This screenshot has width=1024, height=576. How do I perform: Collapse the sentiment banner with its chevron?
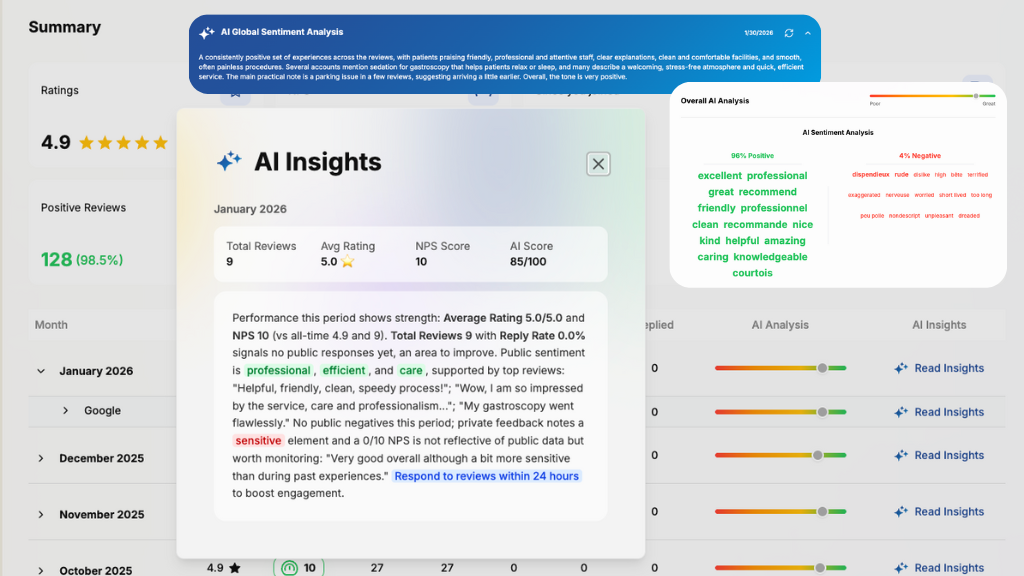click(809, 33)
